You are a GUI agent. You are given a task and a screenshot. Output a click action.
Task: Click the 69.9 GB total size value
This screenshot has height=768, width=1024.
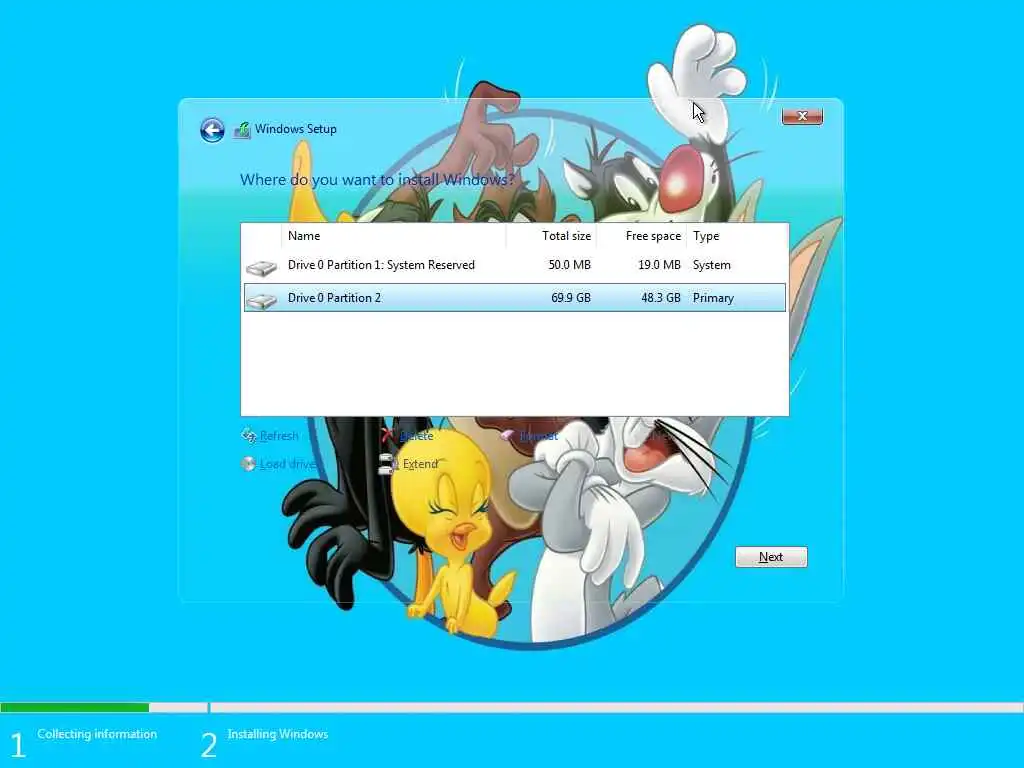coord(571,298)
